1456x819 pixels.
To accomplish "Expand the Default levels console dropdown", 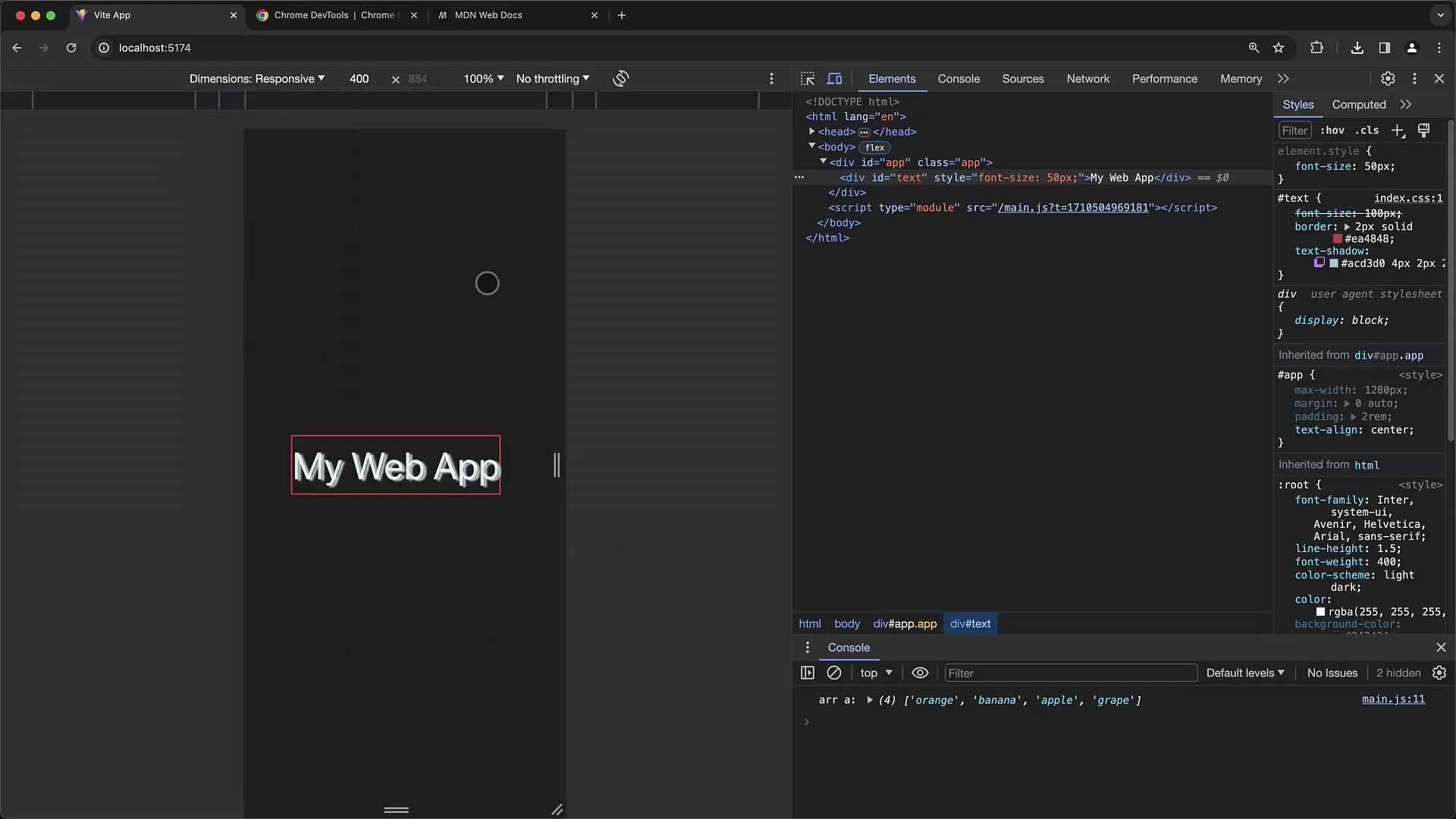I will [1244, 672].
